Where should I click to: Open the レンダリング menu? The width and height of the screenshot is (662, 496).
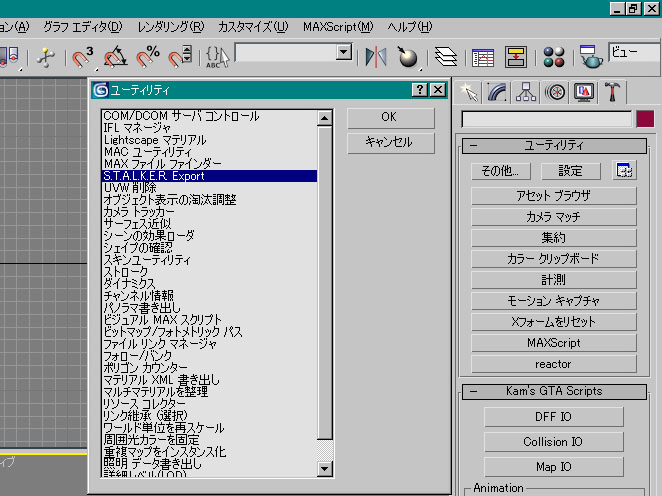click(171, 27)
